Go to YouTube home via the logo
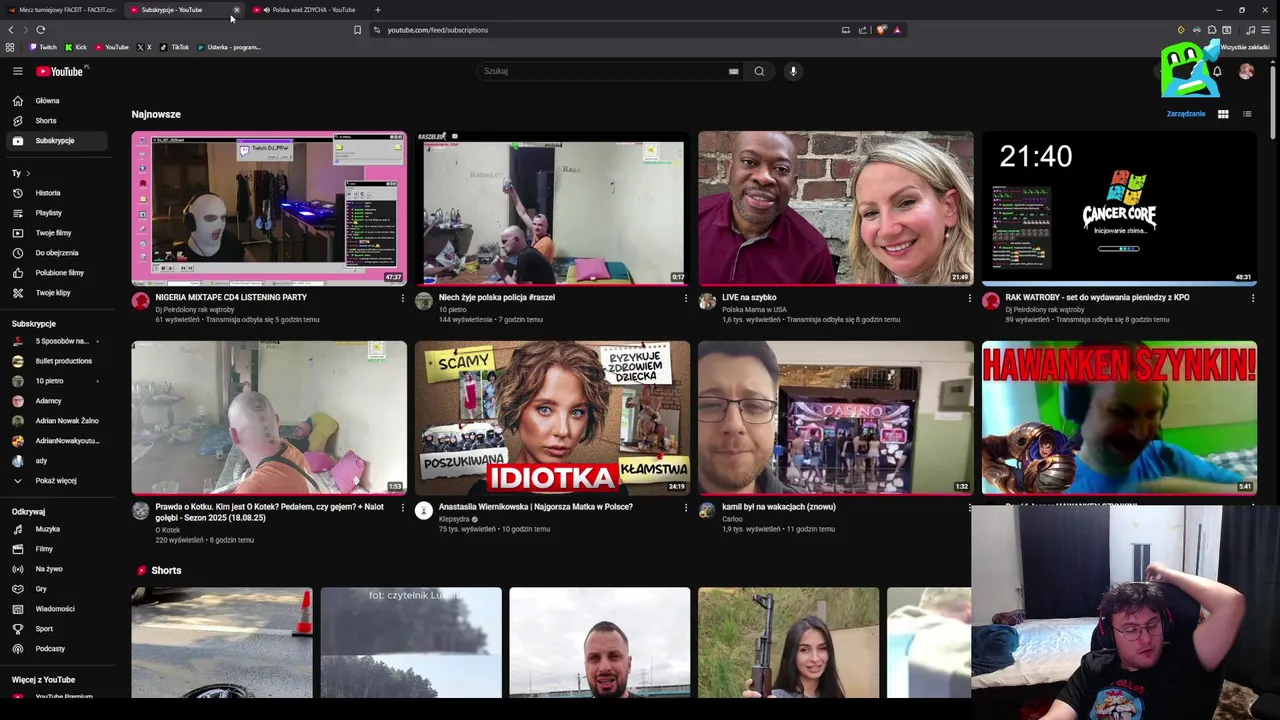 [62, 71]
